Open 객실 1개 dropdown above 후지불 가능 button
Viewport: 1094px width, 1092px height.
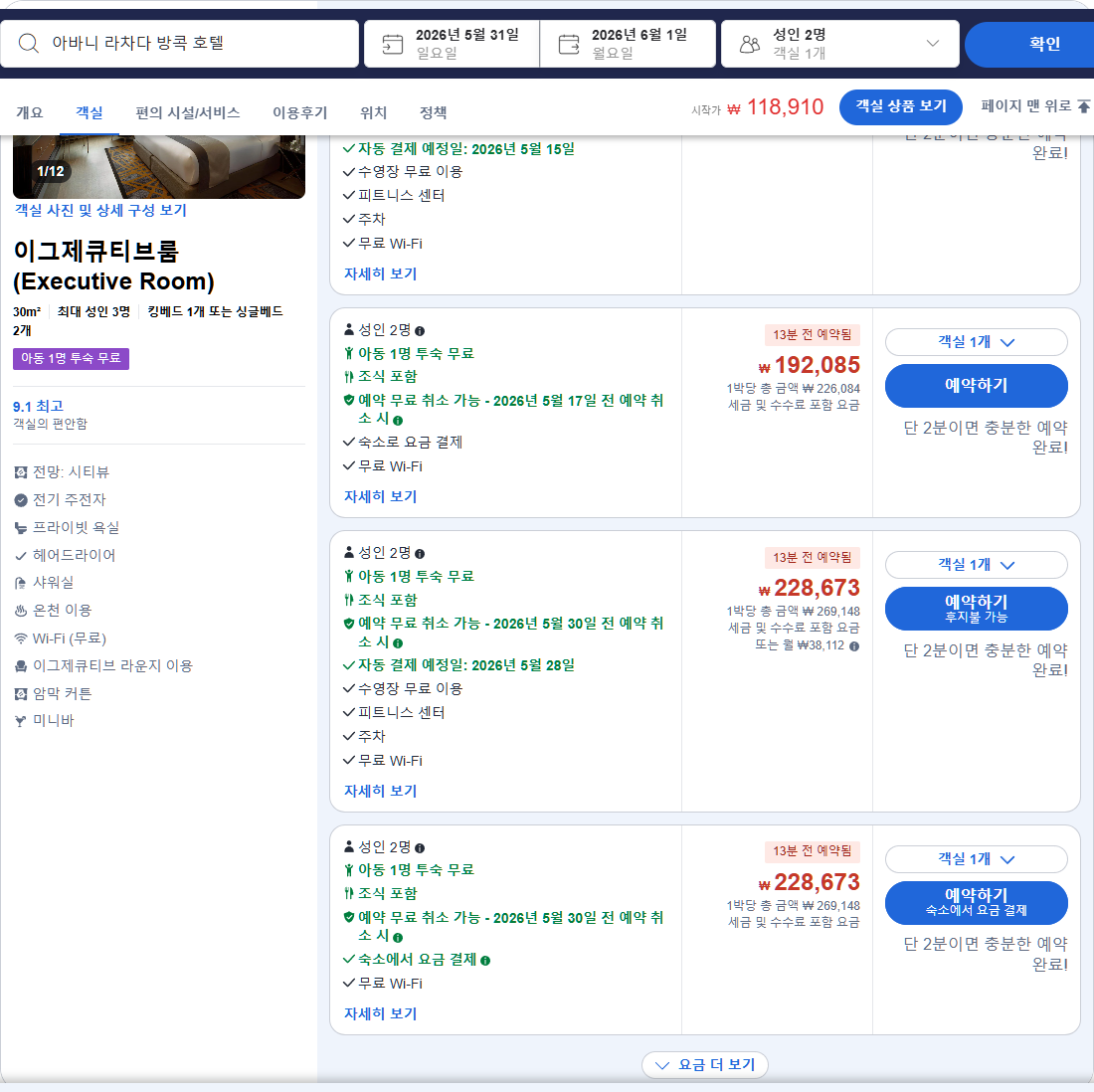pyautogui.click(x=976, y=565)
